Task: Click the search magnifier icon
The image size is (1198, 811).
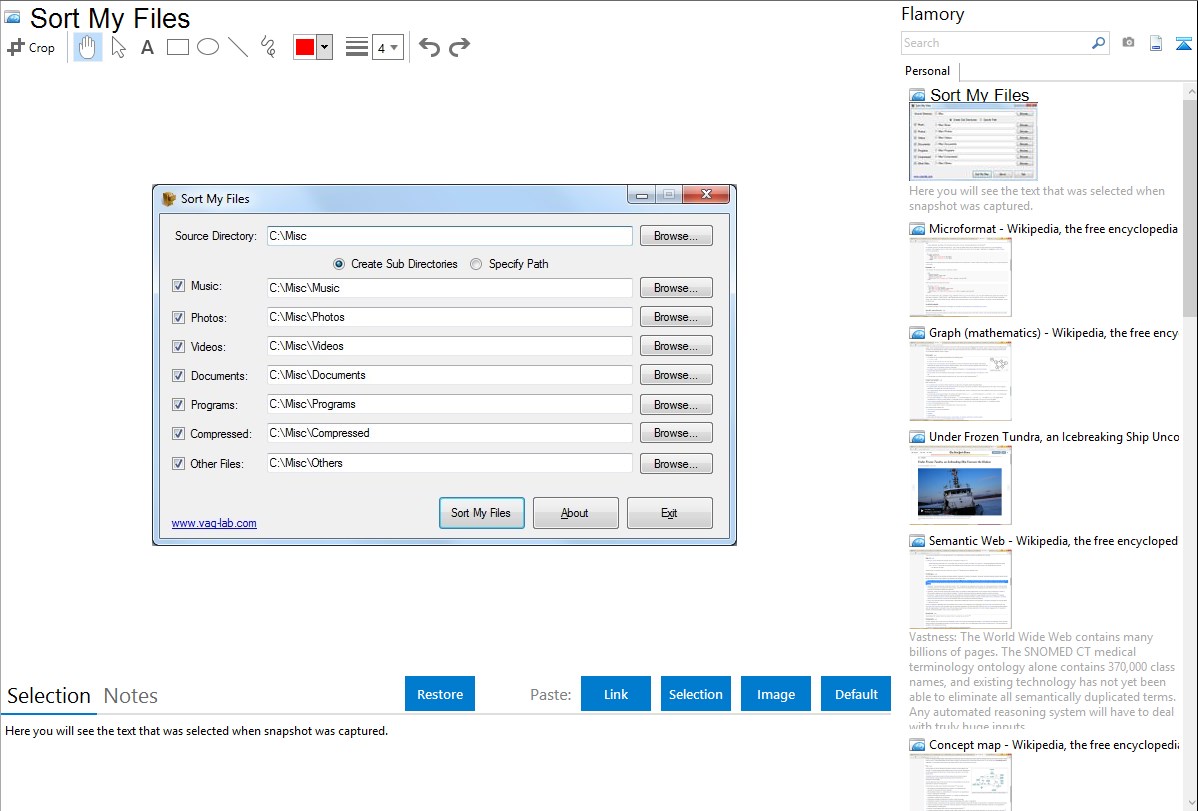Action: click(1099, 43)
